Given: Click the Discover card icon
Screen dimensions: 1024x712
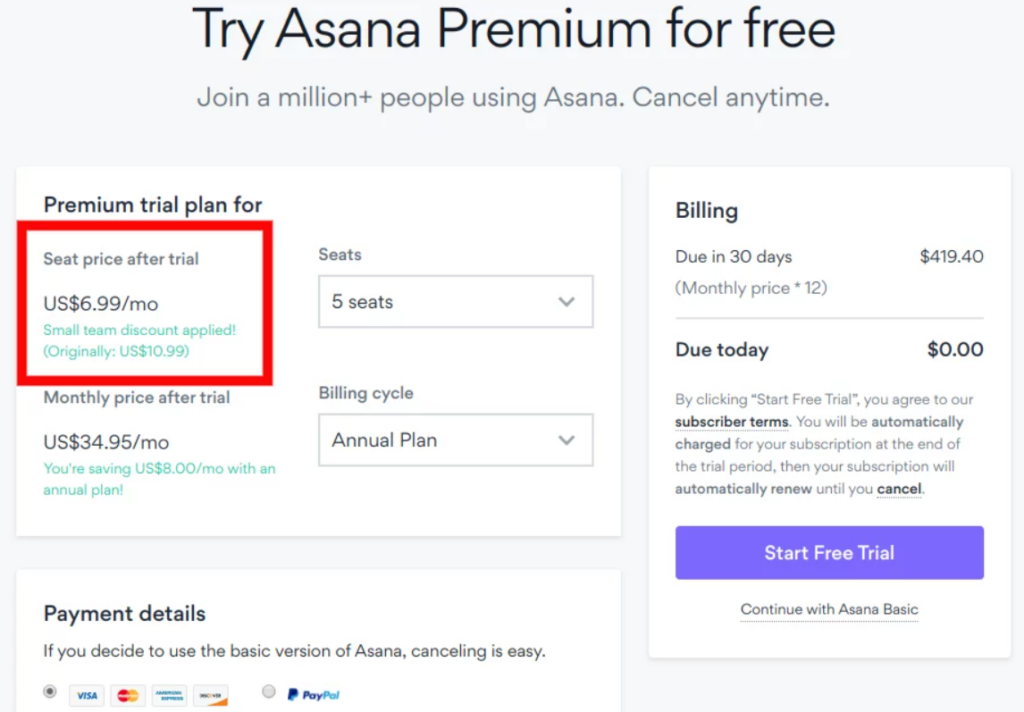Looking at the screenshot, I should point(210,696).
